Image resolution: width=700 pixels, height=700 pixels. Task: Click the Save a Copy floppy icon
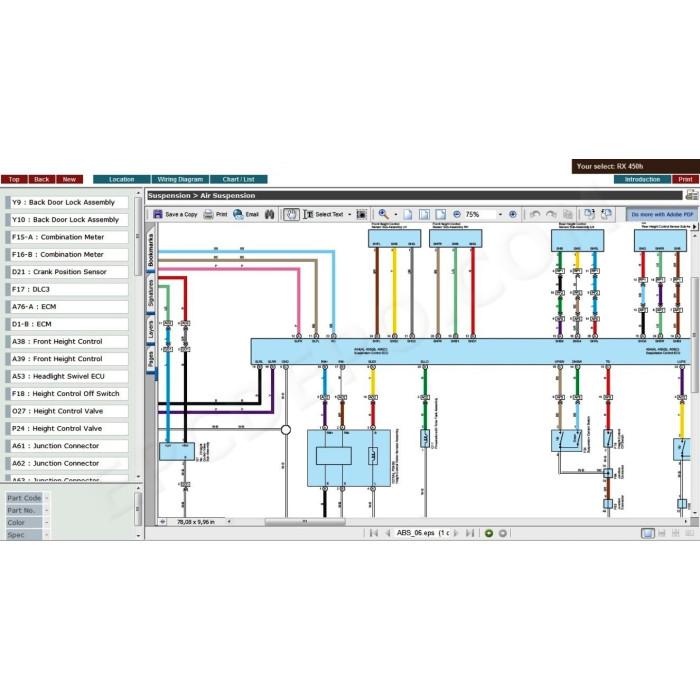(x=158, y=214)
